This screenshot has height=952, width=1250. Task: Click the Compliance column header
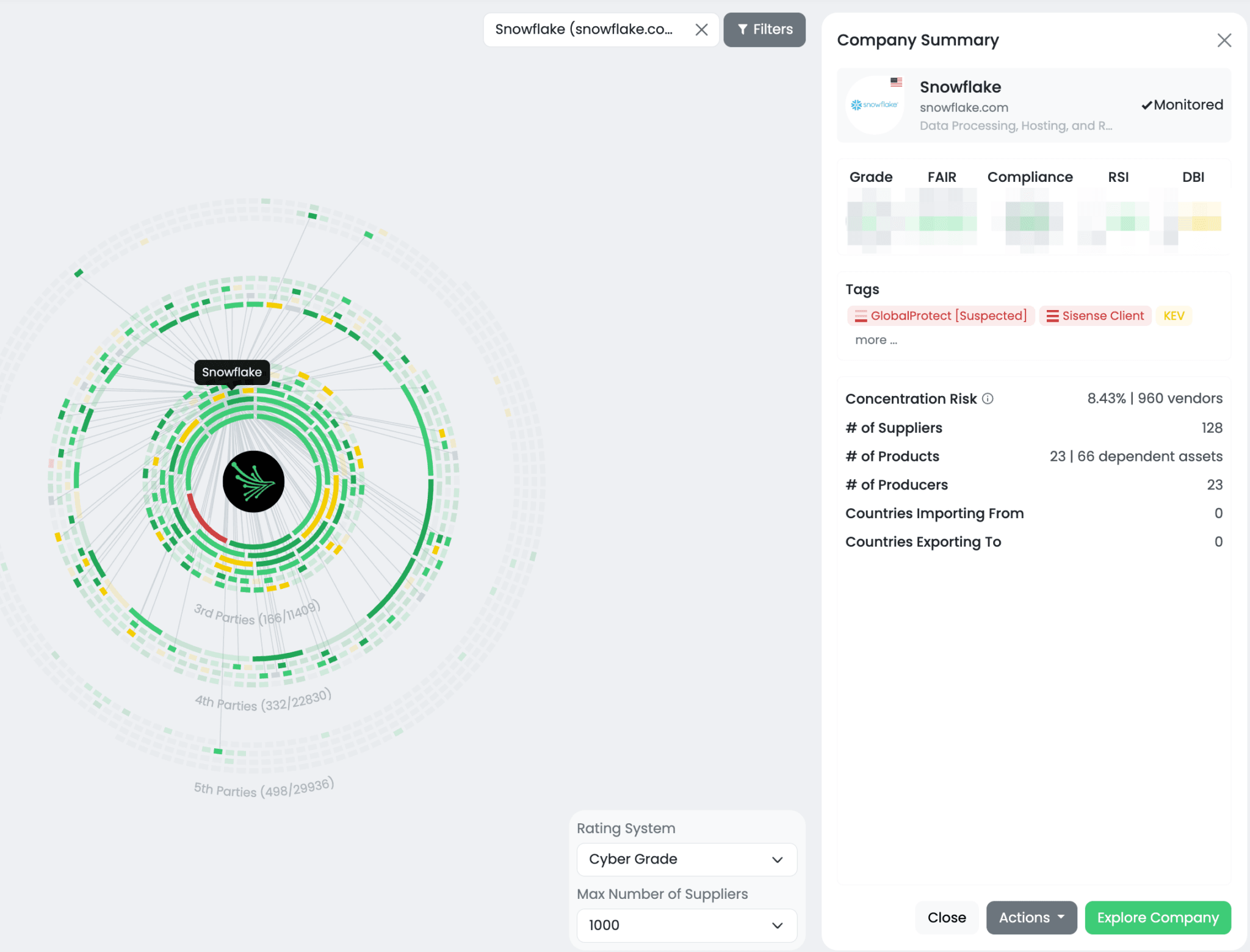[1030, 177]
